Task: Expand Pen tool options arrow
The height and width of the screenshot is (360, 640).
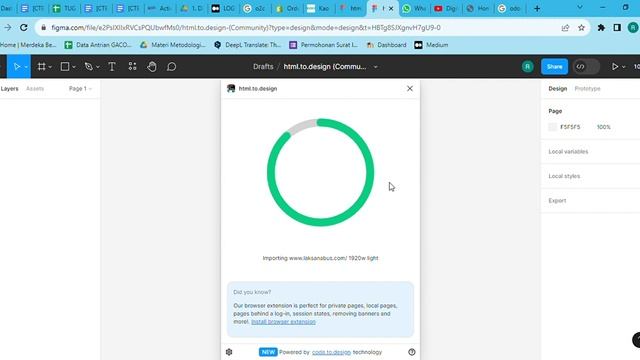Action: tap(98, 67)
